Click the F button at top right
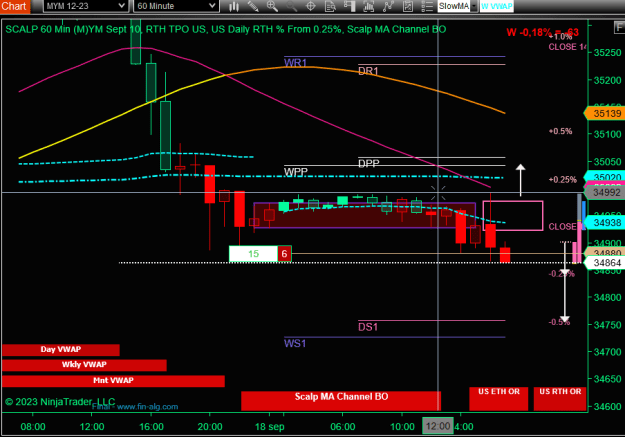 pyautogui.click(x=619, y=27)
